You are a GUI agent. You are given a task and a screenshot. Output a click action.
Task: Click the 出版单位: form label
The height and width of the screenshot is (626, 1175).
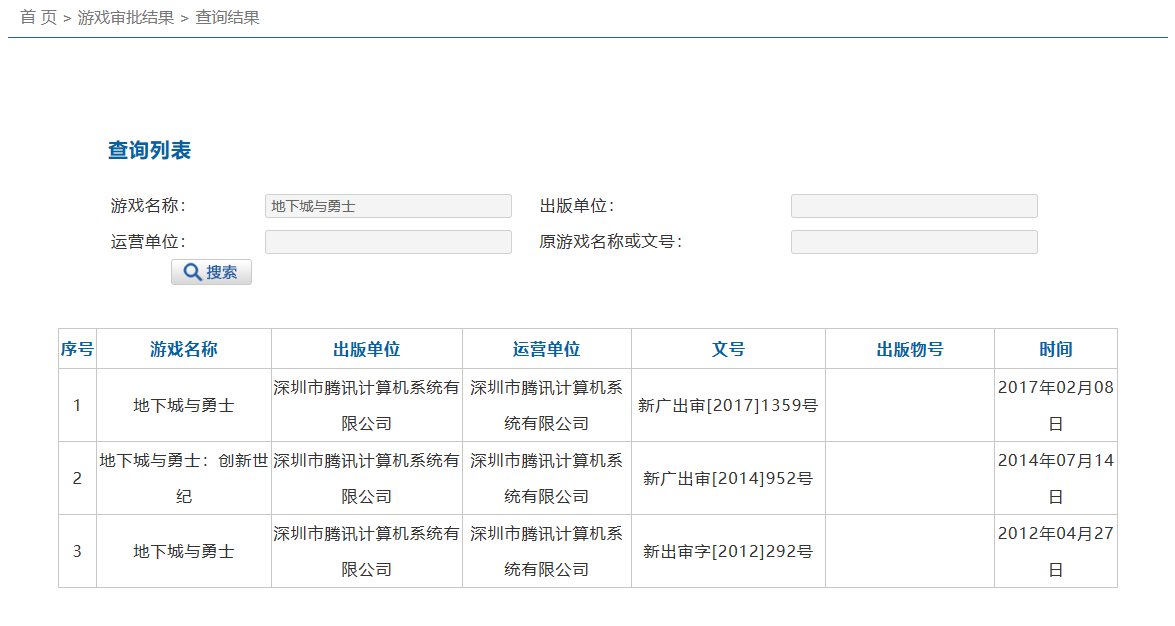pyautogui.click(x=577, y=205)
